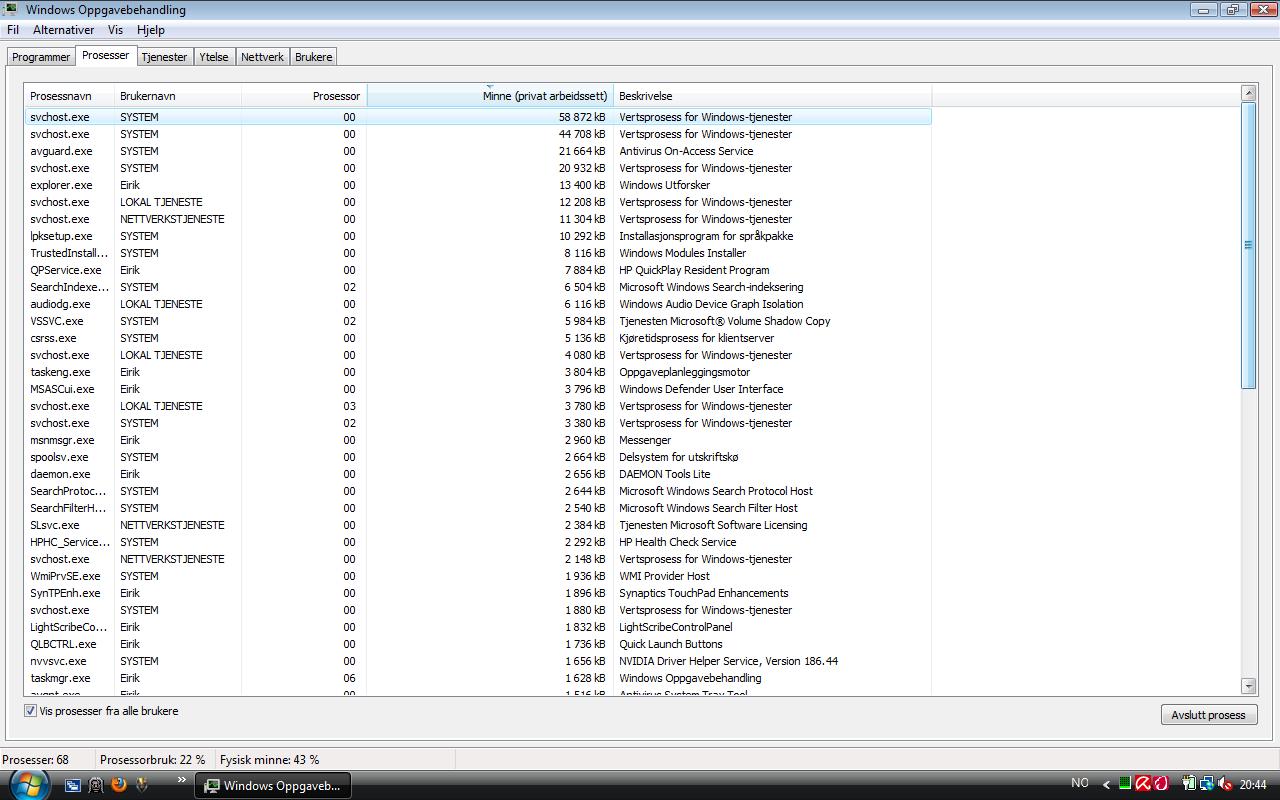Open the Fil menu
The height and width of the screenshot is (800, 1280).
click(13, 30)
